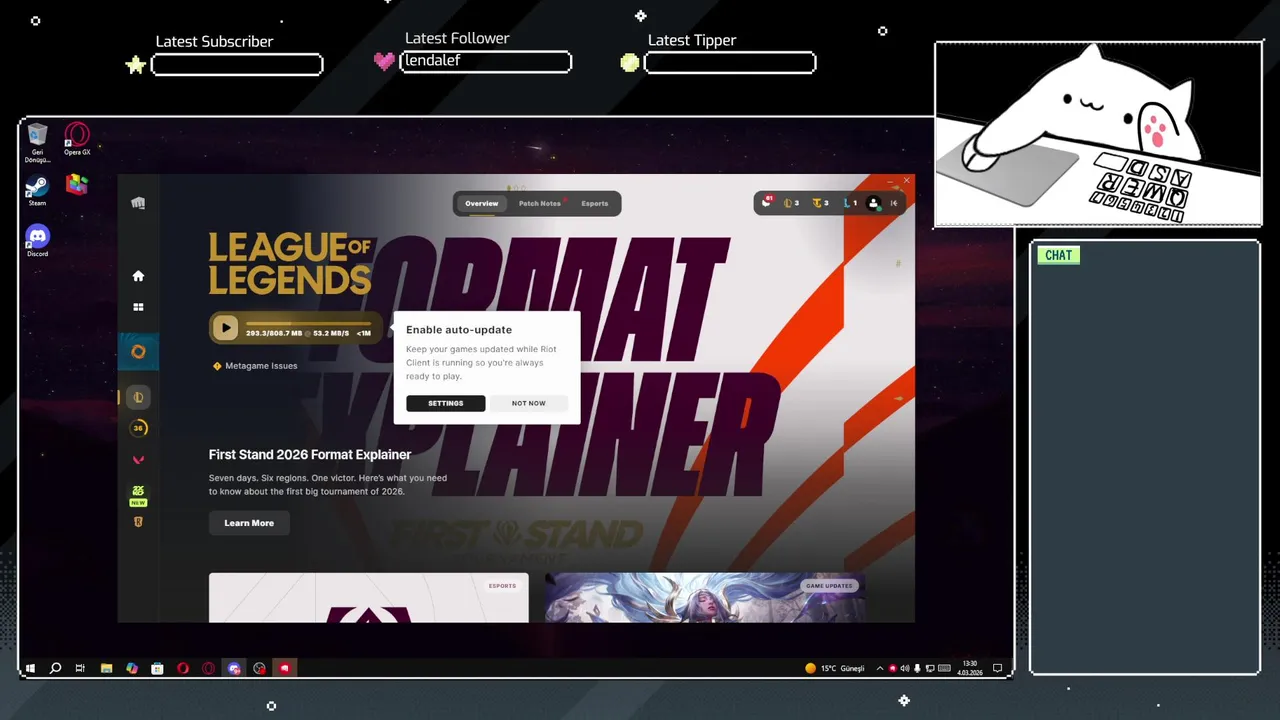This screenshot has height=720, width=1280.
Task: Click the Steam desktop shortcut
Action: (x=37, y=191)
